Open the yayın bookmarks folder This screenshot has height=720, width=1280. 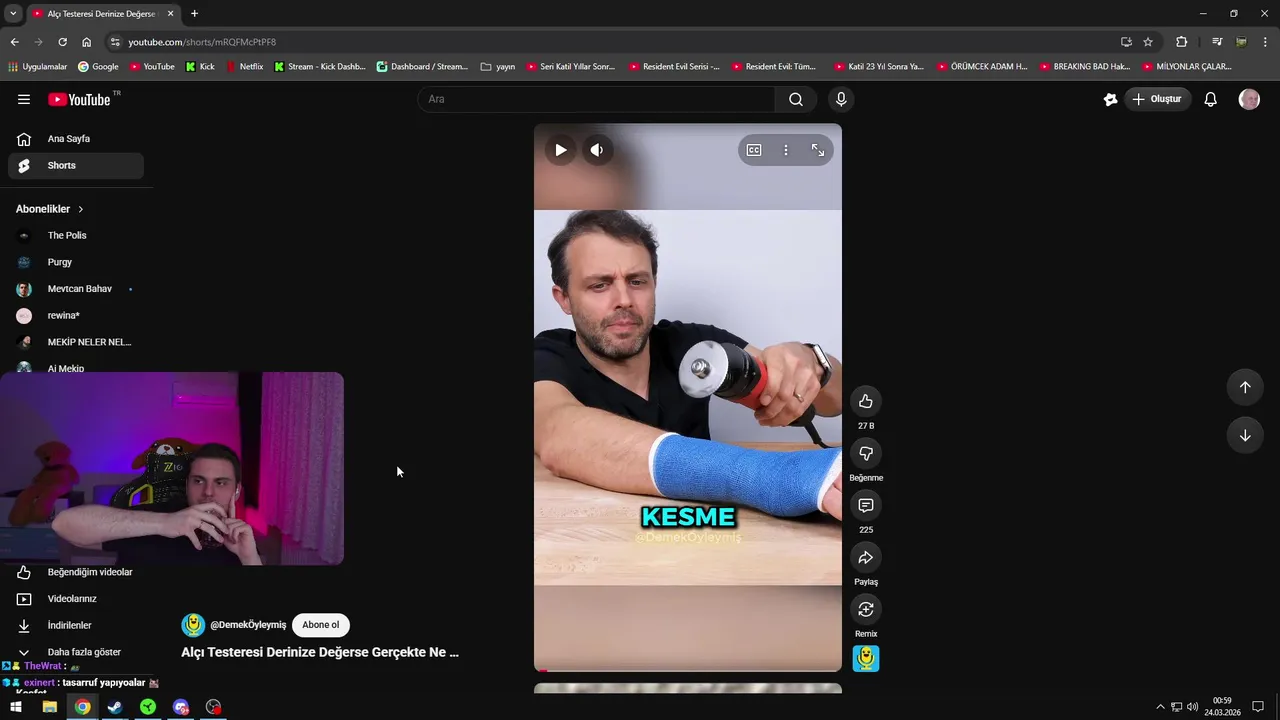coord(498,67)
